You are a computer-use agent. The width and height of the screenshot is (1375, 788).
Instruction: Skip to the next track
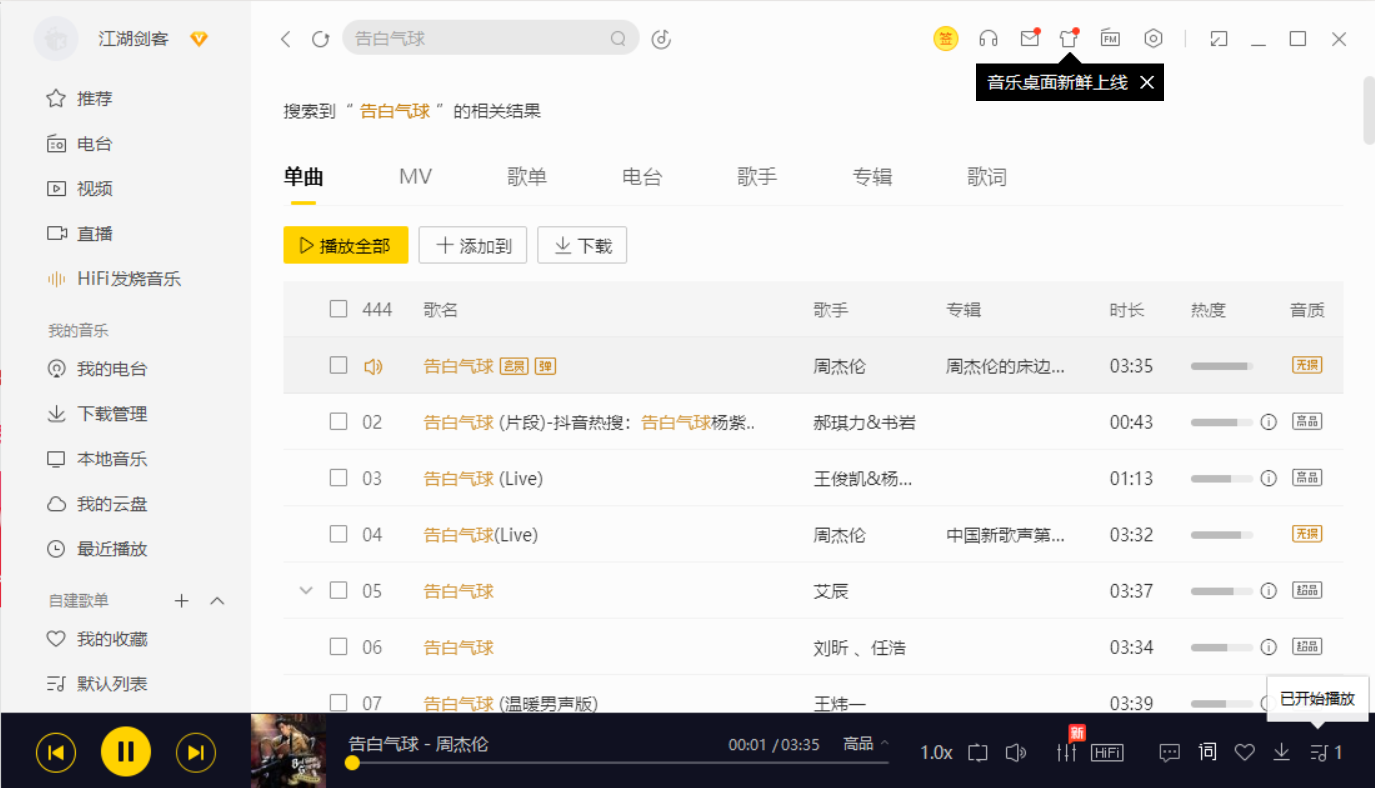pos(196,752)
